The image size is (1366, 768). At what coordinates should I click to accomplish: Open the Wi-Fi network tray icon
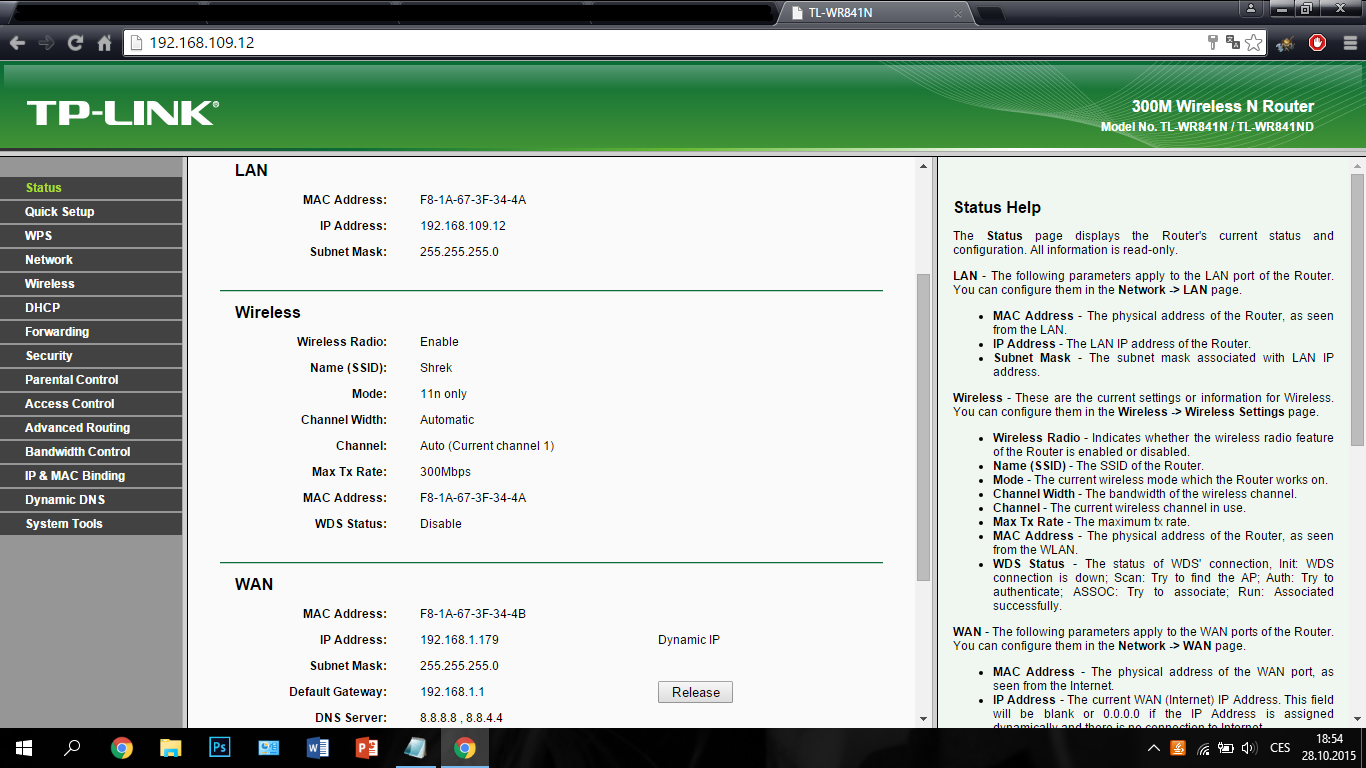click(1203, 748)
